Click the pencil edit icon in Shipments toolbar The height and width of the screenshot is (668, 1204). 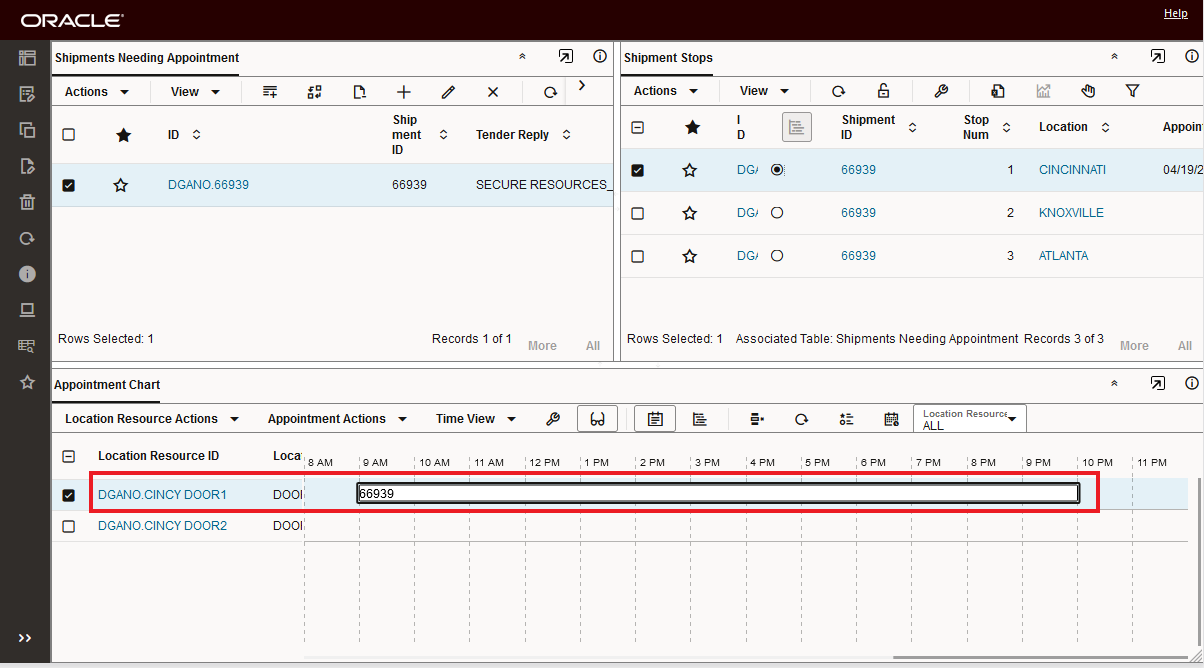(x=448, y=92)
